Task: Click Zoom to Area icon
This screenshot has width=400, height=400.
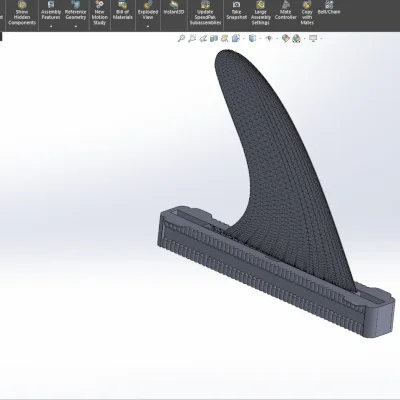Action: (192, 39)
